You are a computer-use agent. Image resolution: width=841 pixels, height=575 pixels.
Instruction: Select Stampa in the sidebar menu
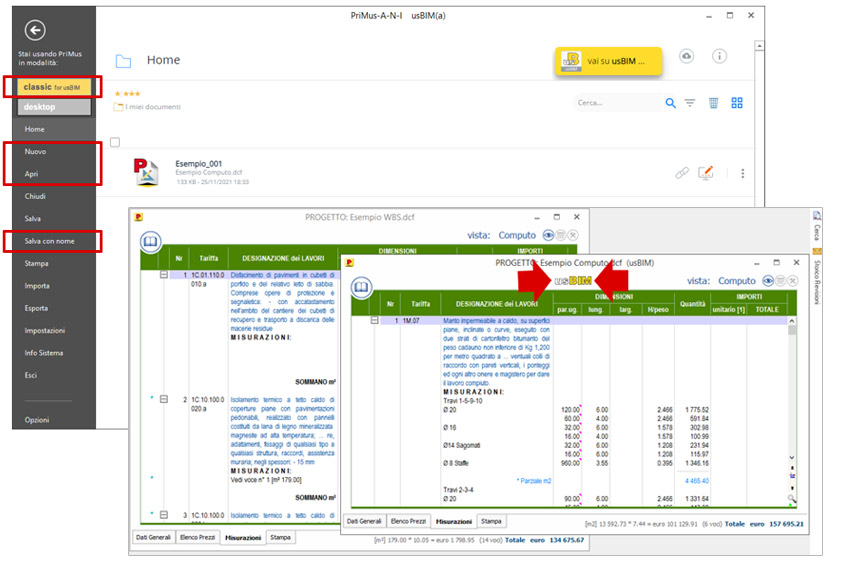tap(36, 264)
